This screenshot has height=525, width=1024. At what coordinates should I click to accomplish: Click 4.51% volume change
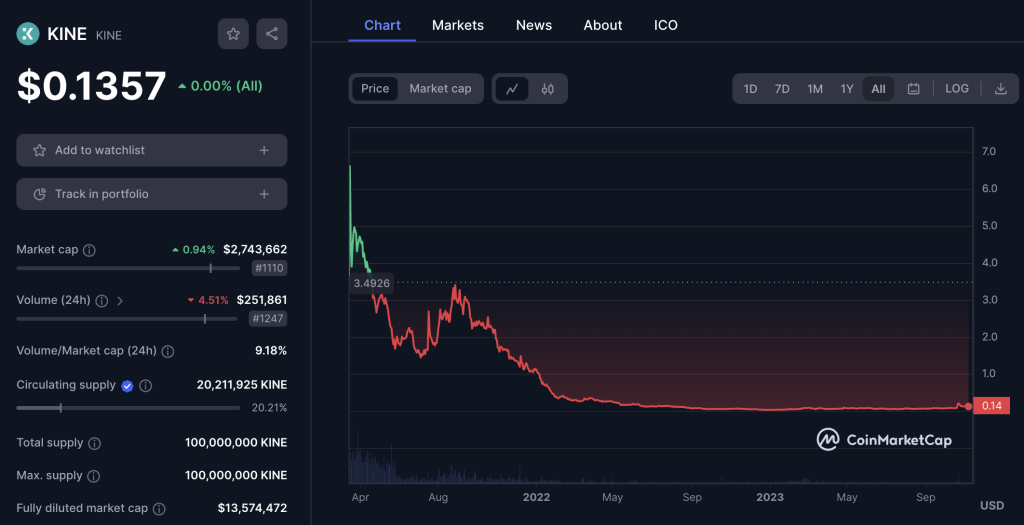click(208, 300)
